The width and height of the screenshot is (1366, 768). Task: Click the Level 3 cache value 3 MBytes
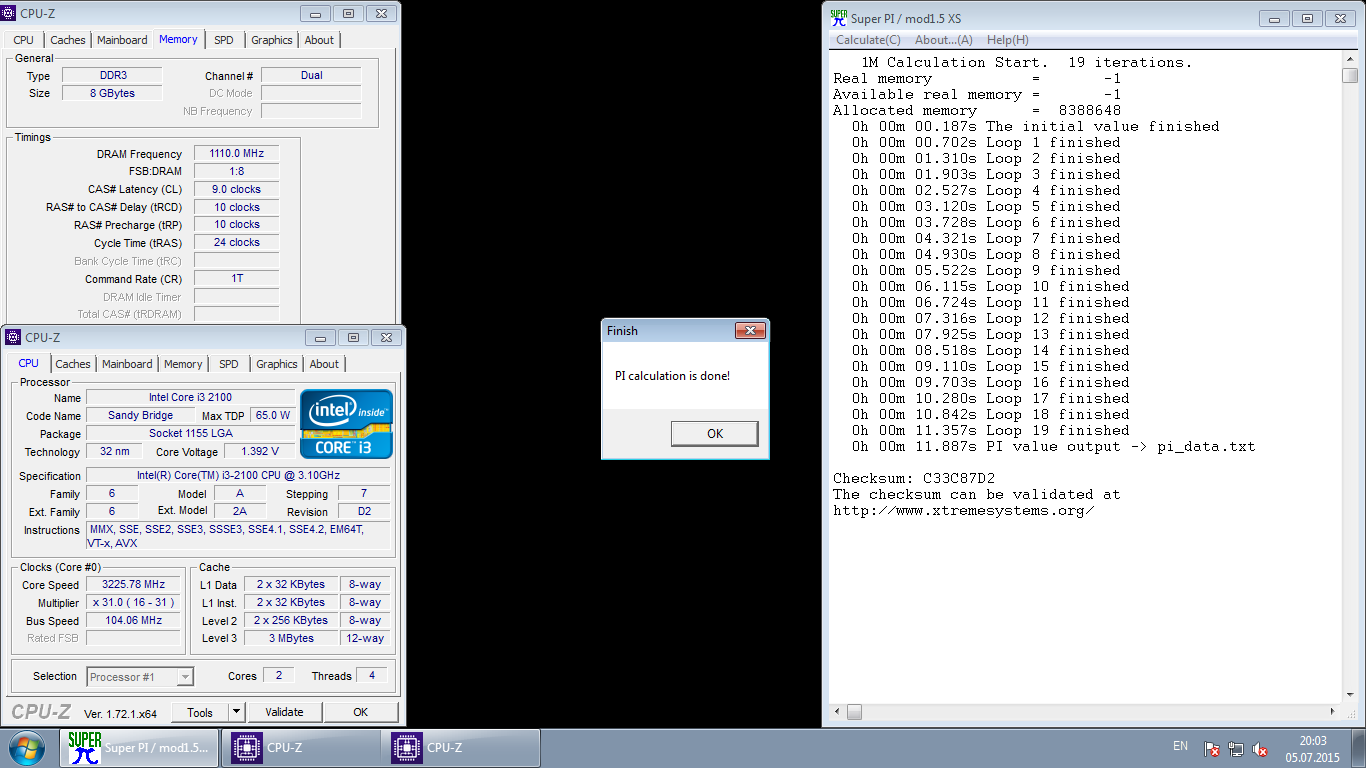(291, 638)
